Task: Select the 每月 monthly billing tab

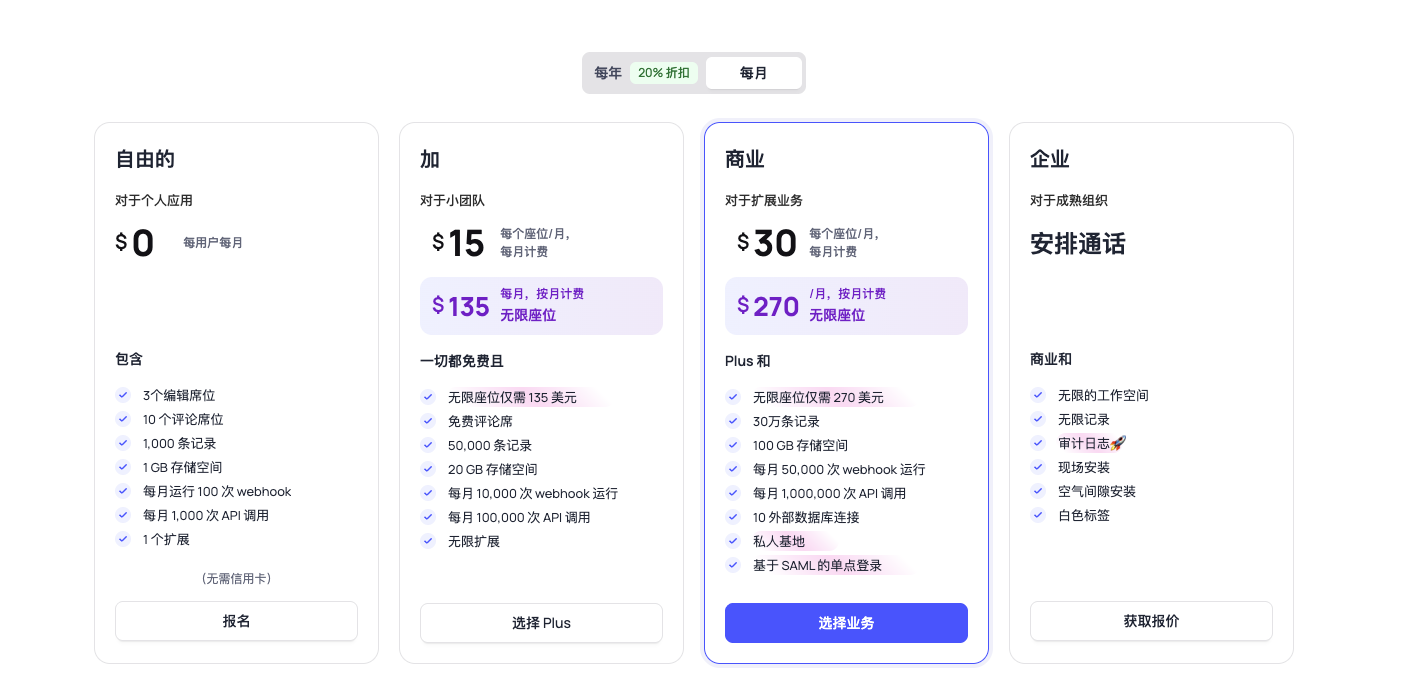Action: (x=753, y=73)
